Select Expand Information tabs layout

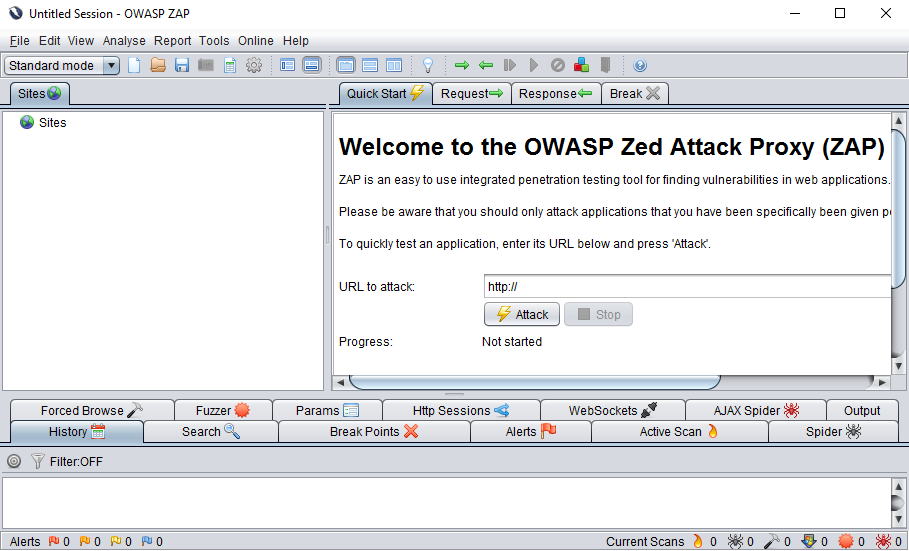coord(370,65)
